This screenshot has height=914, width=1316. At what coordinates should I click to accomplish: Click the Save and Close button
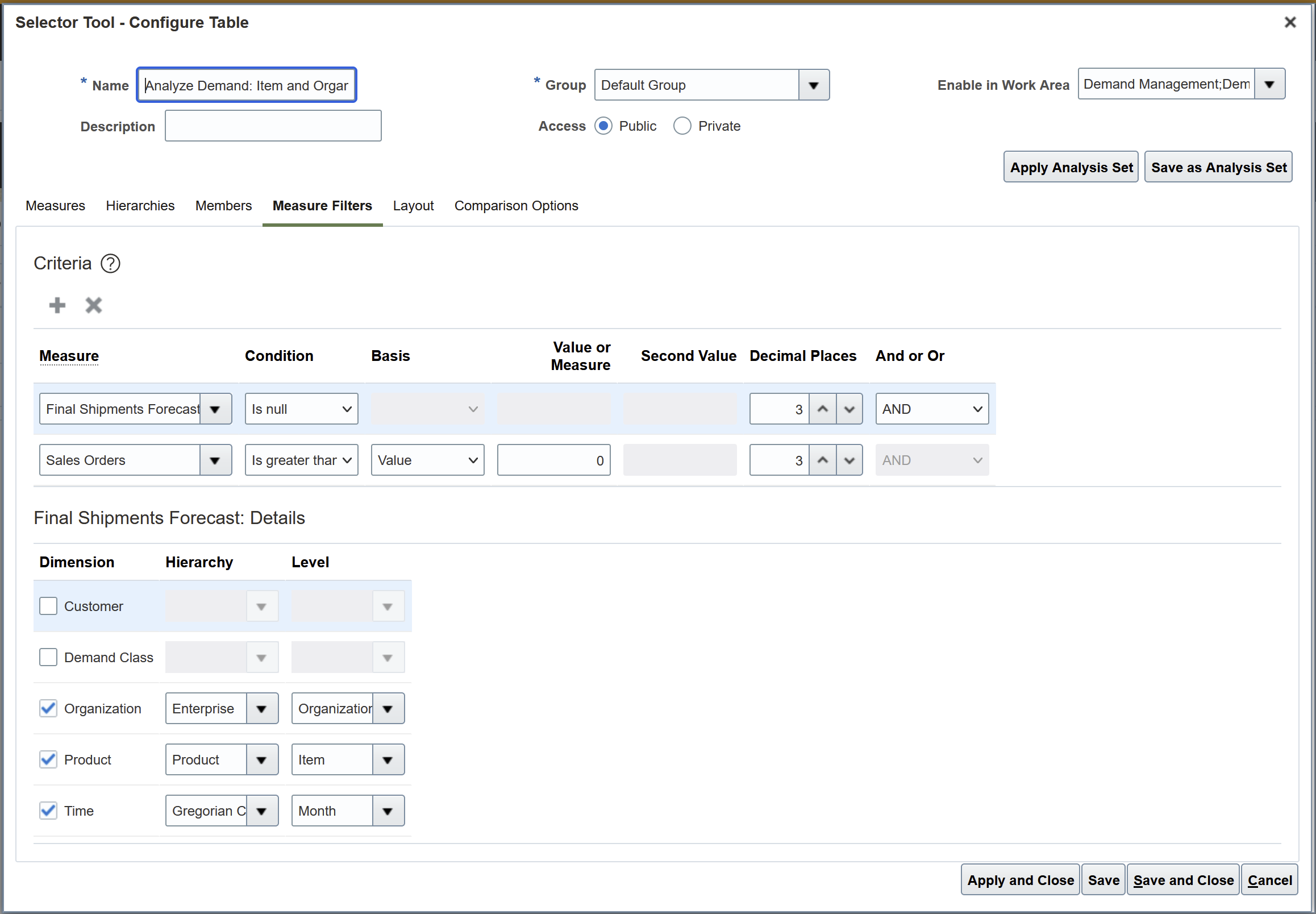coord(1182,880)
